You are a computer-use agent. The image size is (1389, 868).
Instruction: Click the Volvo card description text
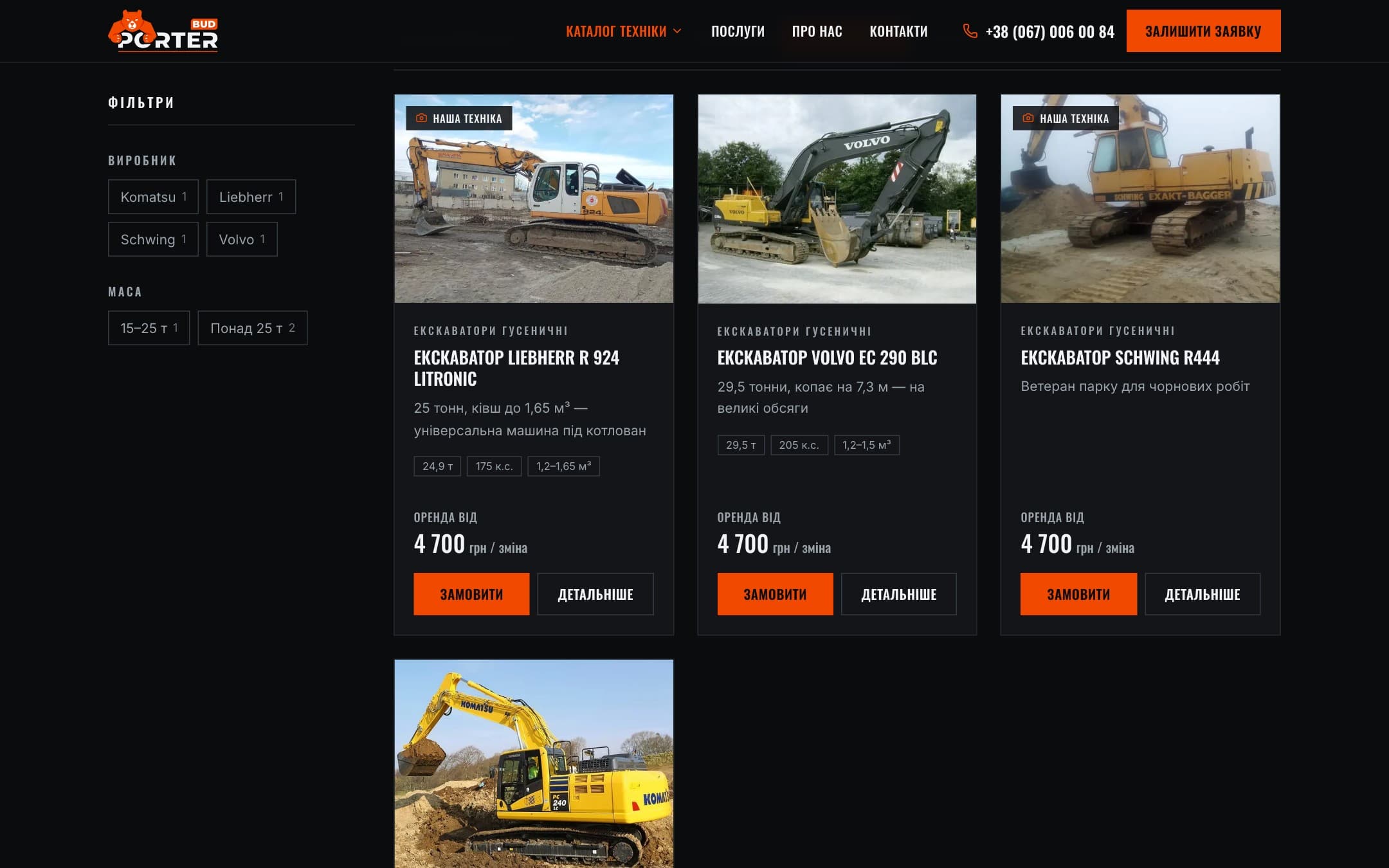tap(821, 397)
